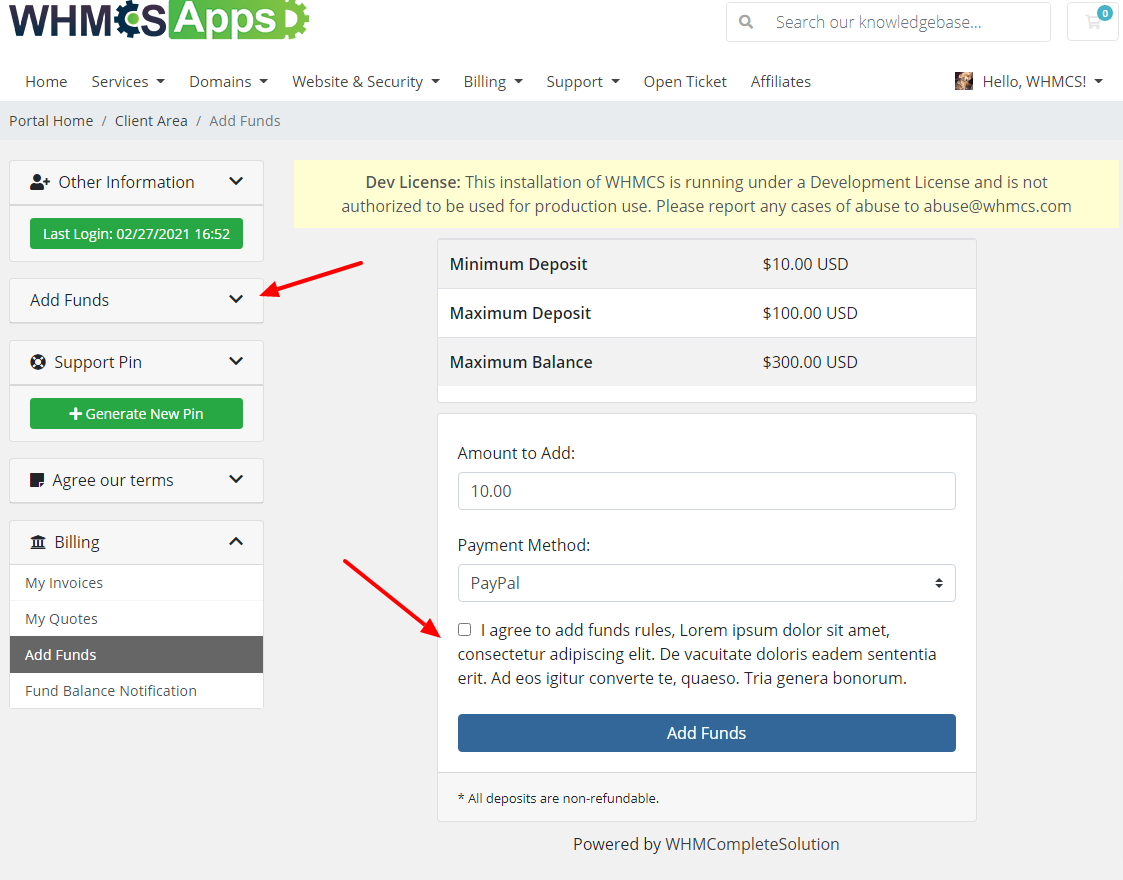
Task: Click the Billing bank icon
Action: click(38, 542)
